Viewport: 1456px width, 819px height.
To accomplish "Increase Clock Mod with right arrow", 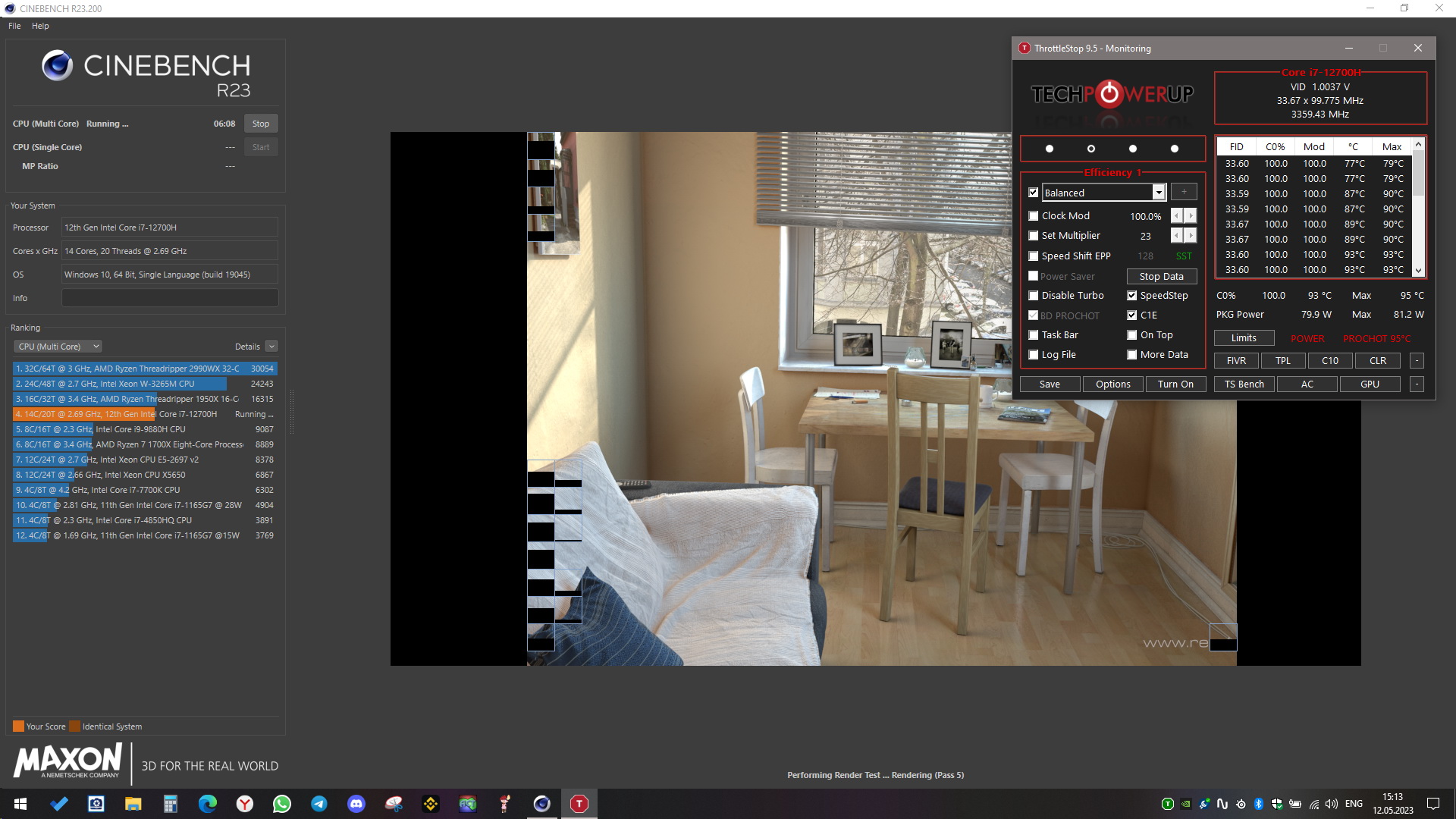I will click(1191, 216).
